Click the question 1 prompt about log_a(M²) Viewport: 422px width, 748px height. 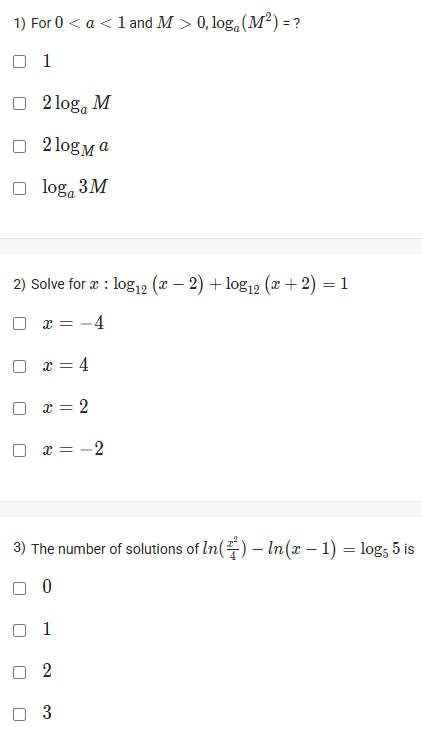click(157, 23)
